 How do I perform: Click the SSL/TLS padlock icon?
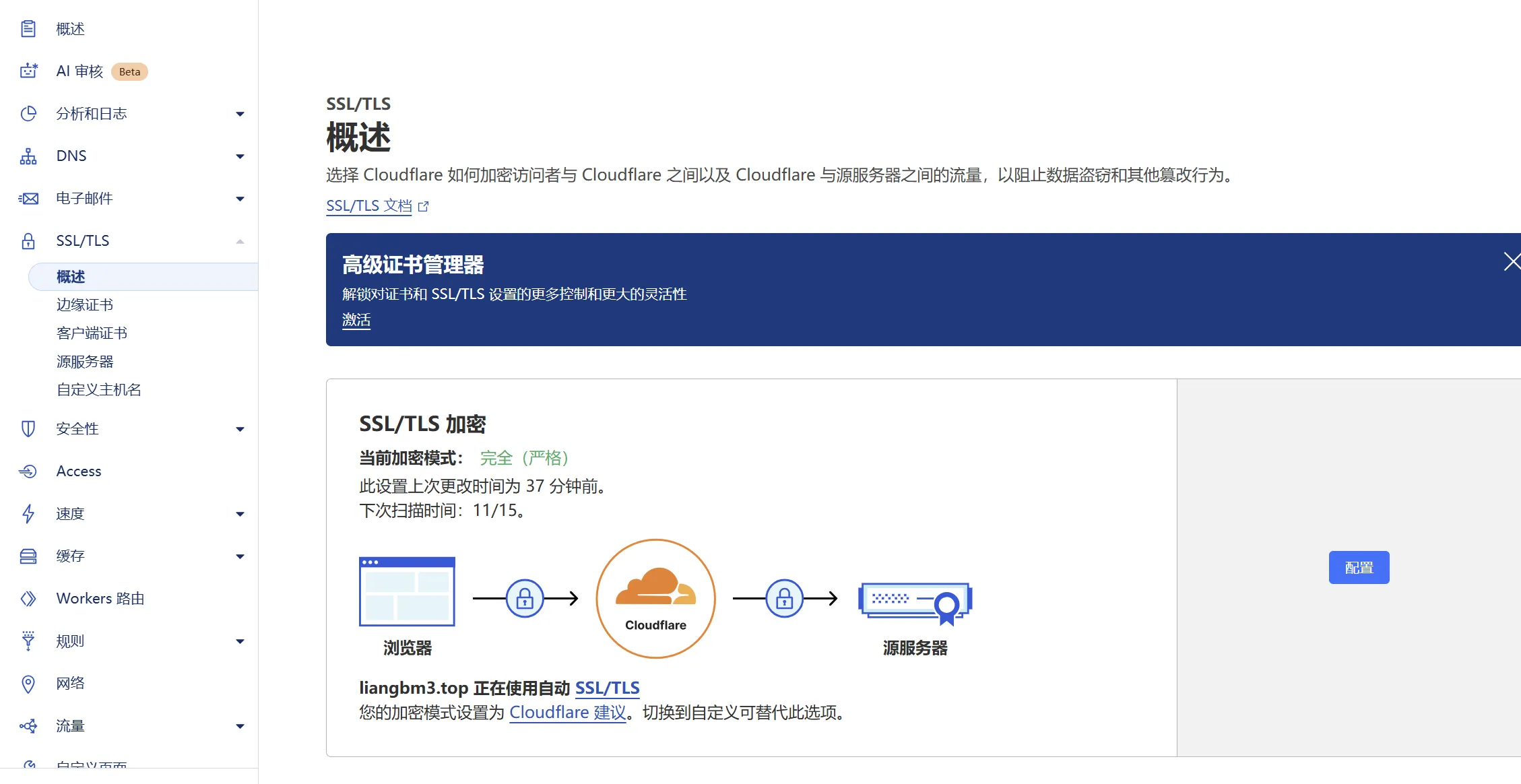(28, 240)
